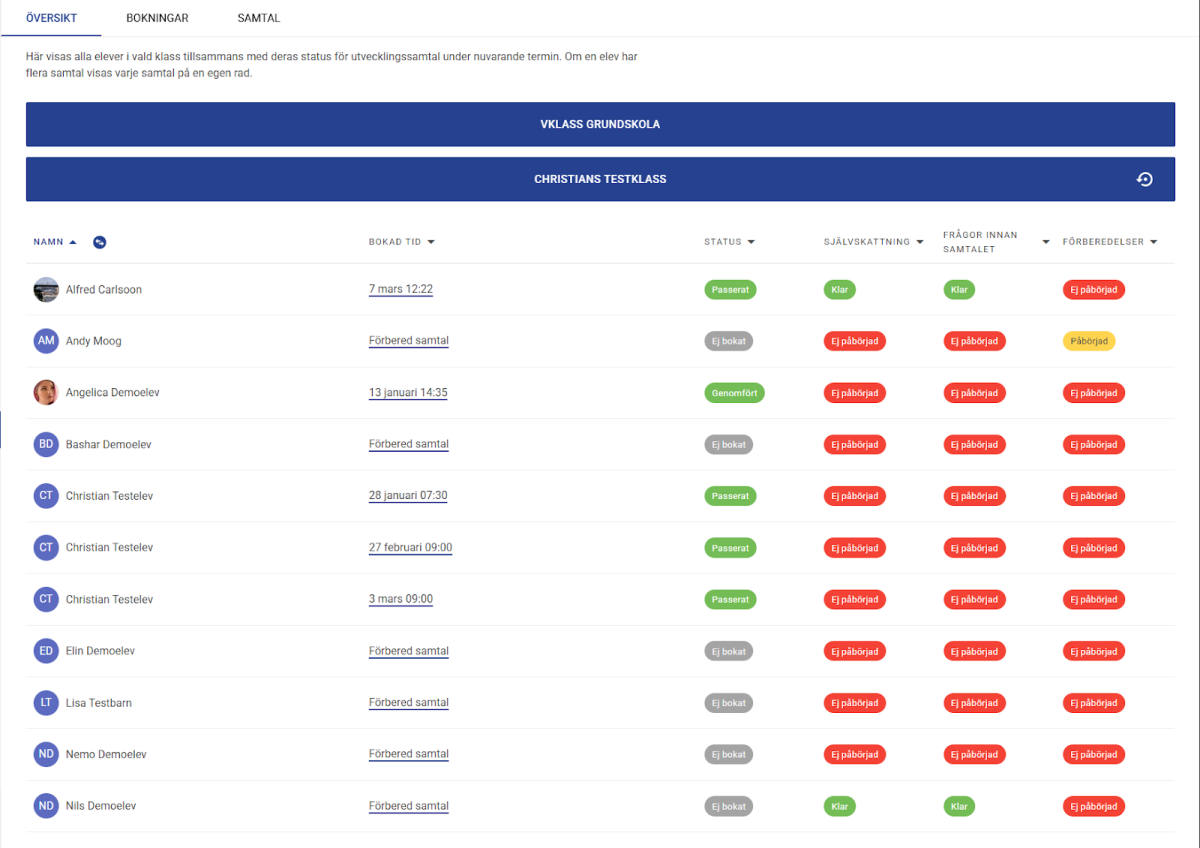The width and height of the screenshot is (1200, 848).
Task: Click the BD avatar for Bashar Demoelev
Action: [46, 444]
